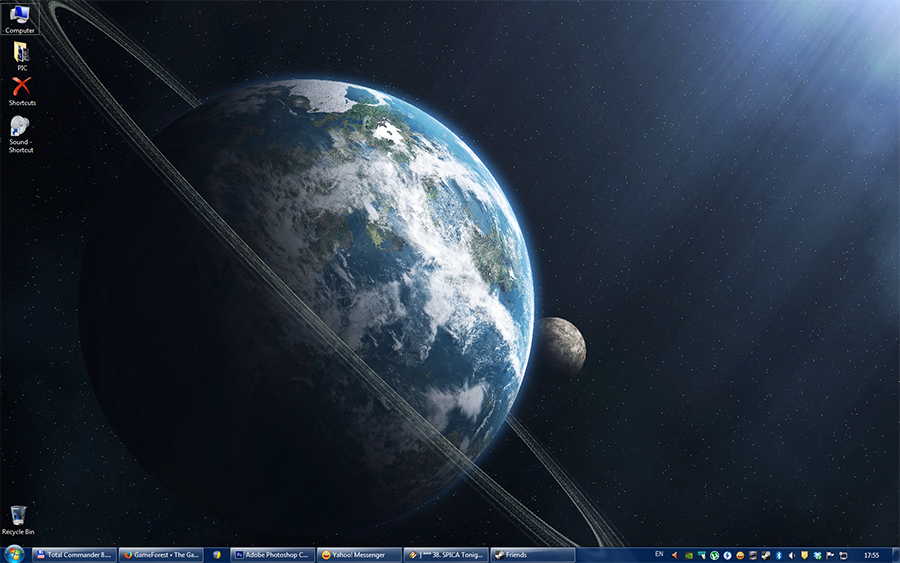Image resolution: width=900 pixels, height=563 pixels.
Task: Click the yellow shield tray icon
Action: coord(805,555)
